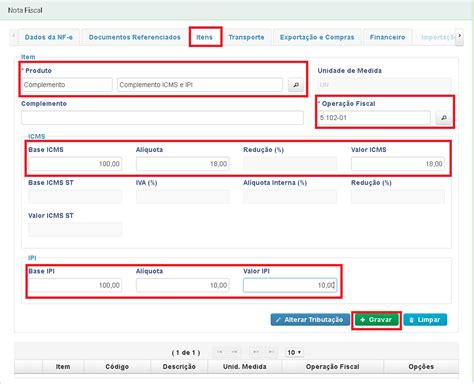Screen dimensions: 474x384
Task: Open the Financeiro tab
Action: click(387, 37)
